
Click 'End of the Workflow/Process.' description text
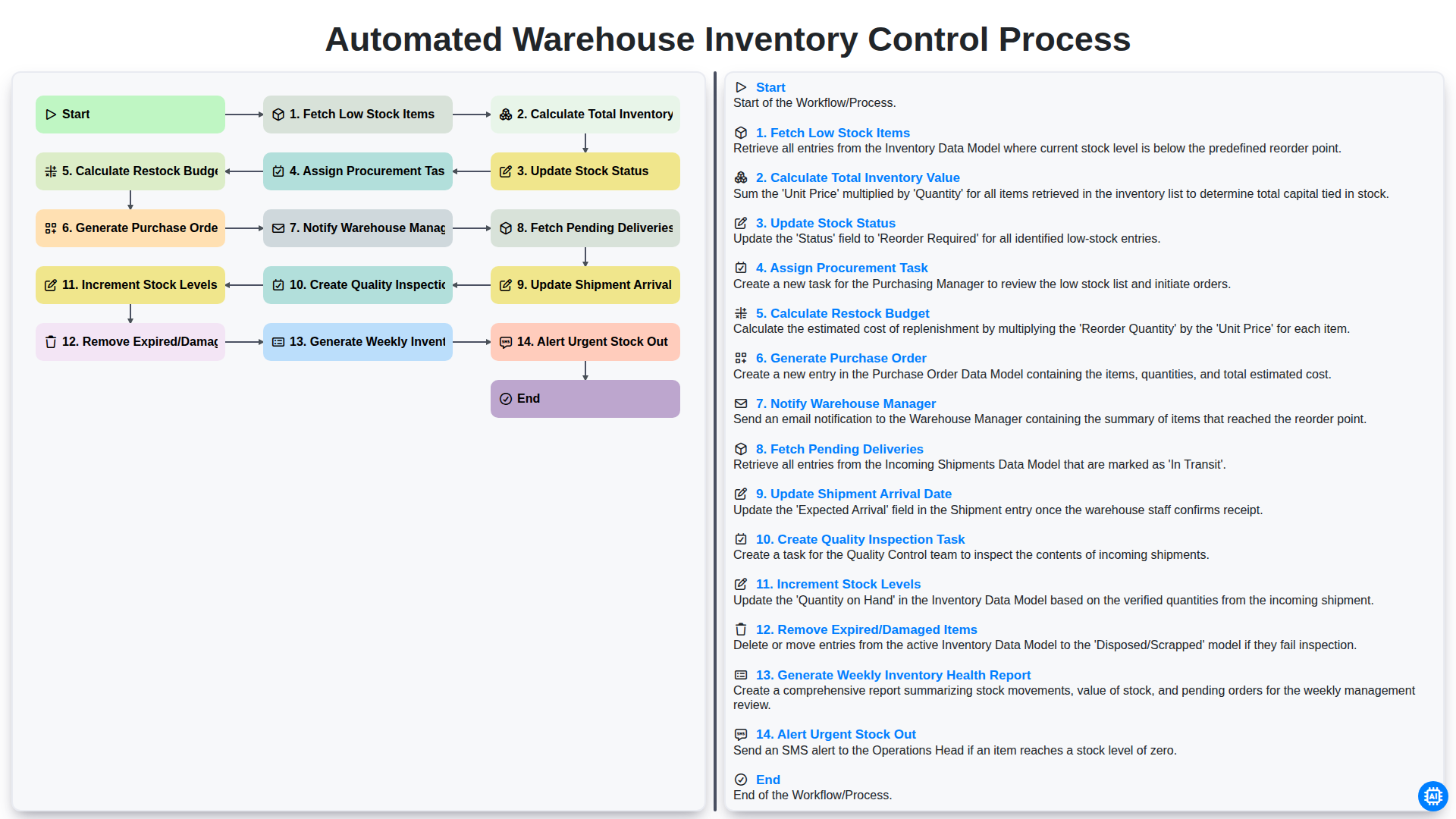tap(812, 795)
